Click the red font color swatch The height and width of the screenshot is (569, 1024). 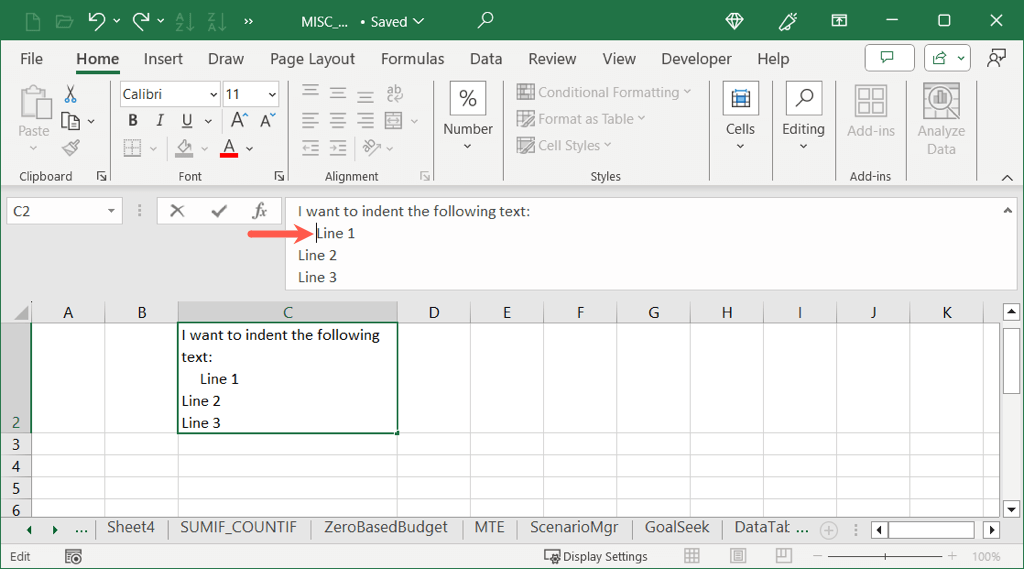coord(229,148)
